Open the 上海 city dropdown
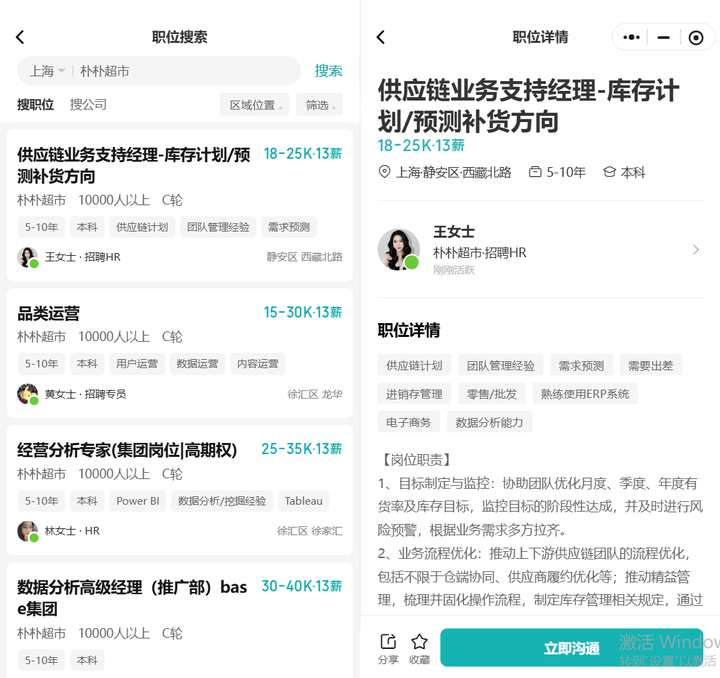The width and height of the screenshot is (720, 678). pos(47,71)
